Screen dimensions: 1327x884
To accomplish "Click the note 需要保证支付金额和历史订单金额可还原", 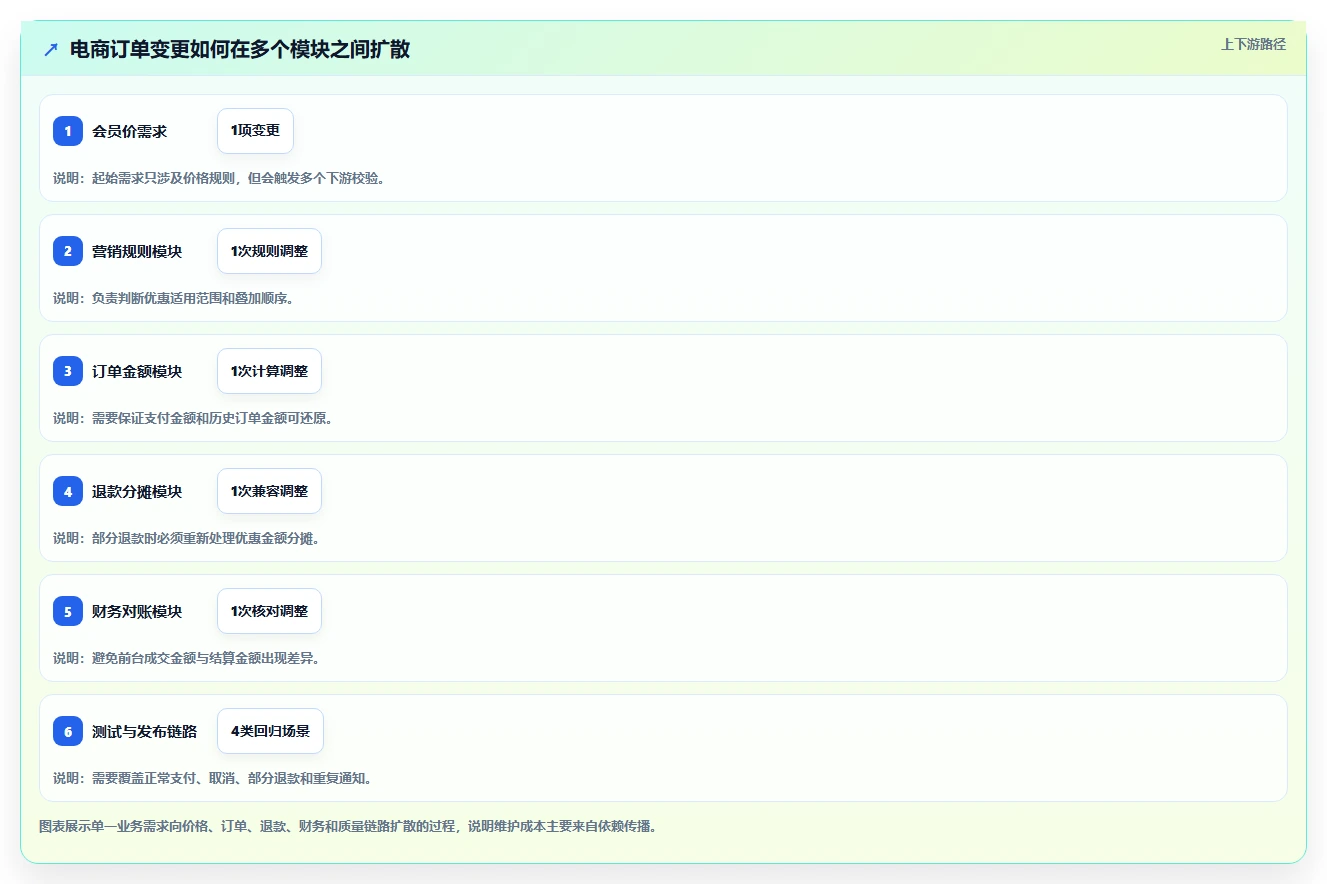I will [x=193, y=418].
